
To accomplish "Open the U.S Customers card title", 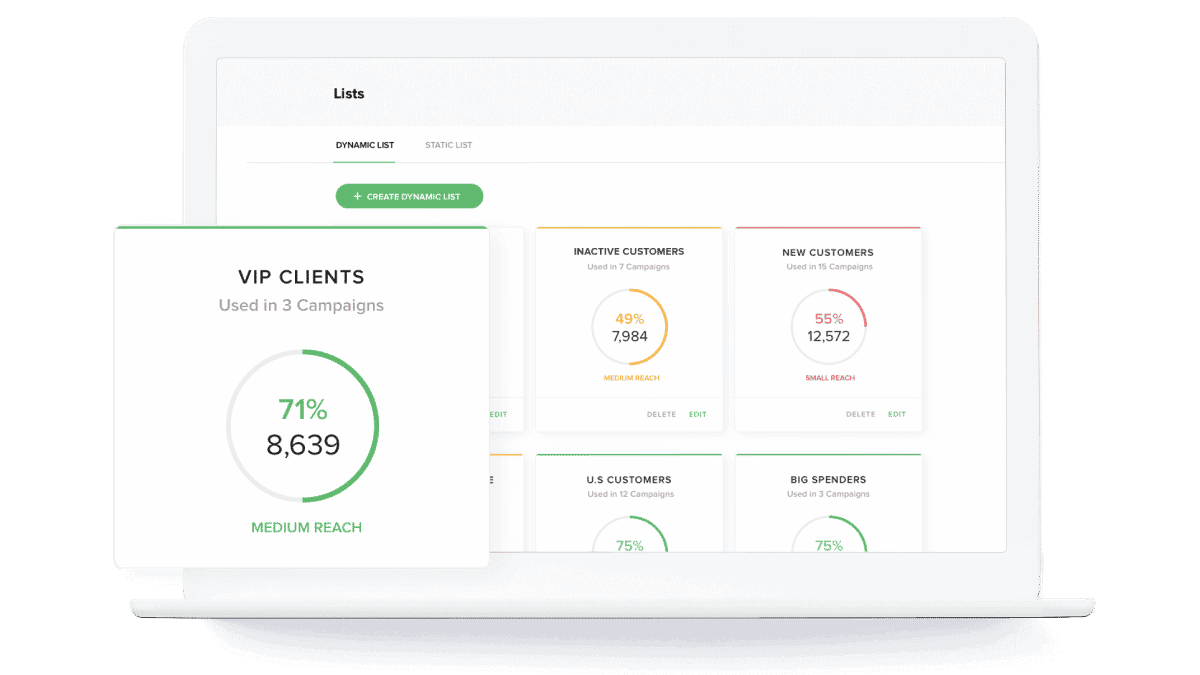I will click(x=629, y=480).
